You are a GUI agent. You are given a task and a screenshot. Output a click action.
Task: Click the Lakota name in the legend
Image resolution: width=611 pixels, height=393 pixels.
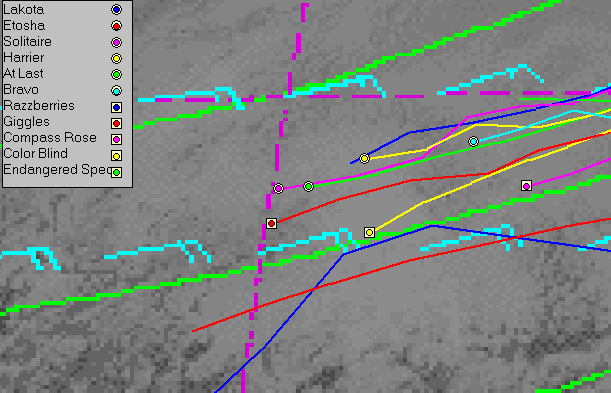click(x=23, y=9)
